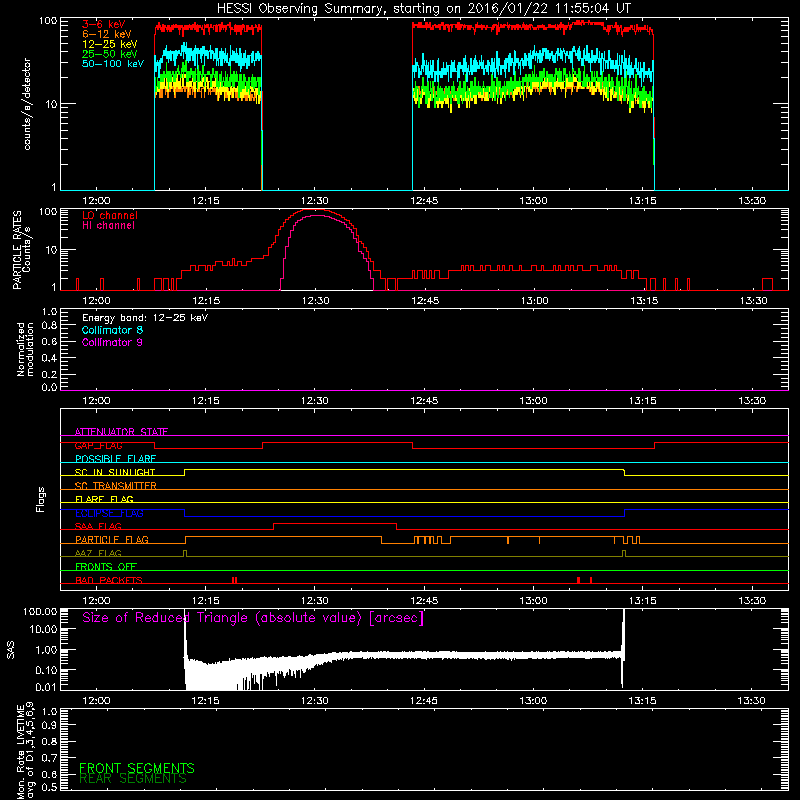
Task: Select the REAR SEGMENTS legend label
Action: click(x=133, y=779)
